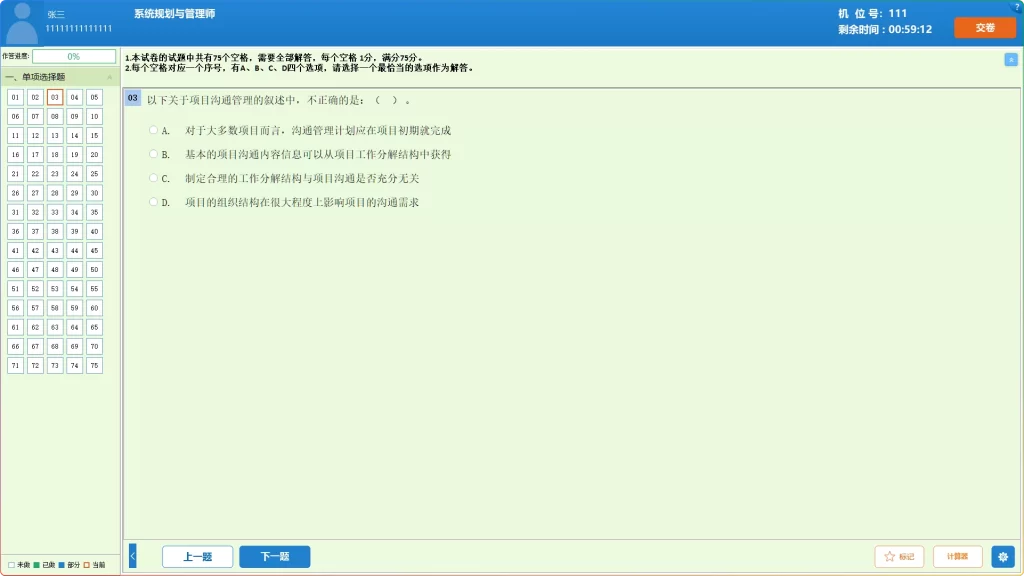Screen dimensions: 1024x576
Task: Select question 04 in the number grid
Action: (74, 97)
